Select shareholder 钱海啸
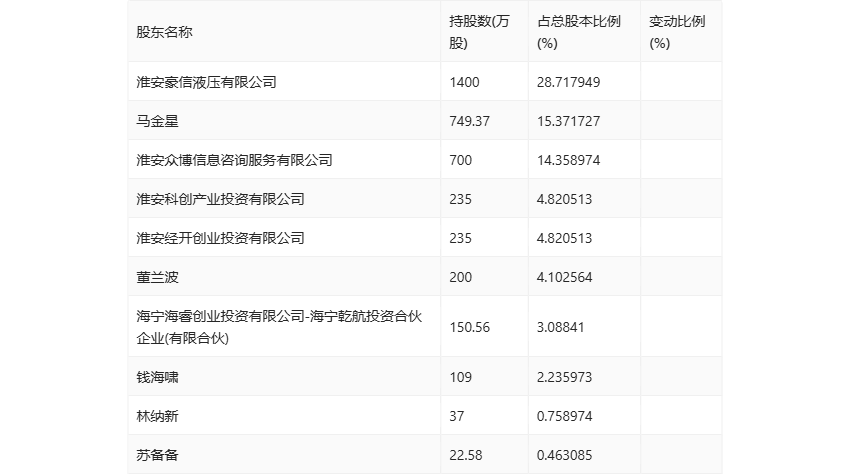The height and width of the screenshot is (474, 850). [157, 377]
